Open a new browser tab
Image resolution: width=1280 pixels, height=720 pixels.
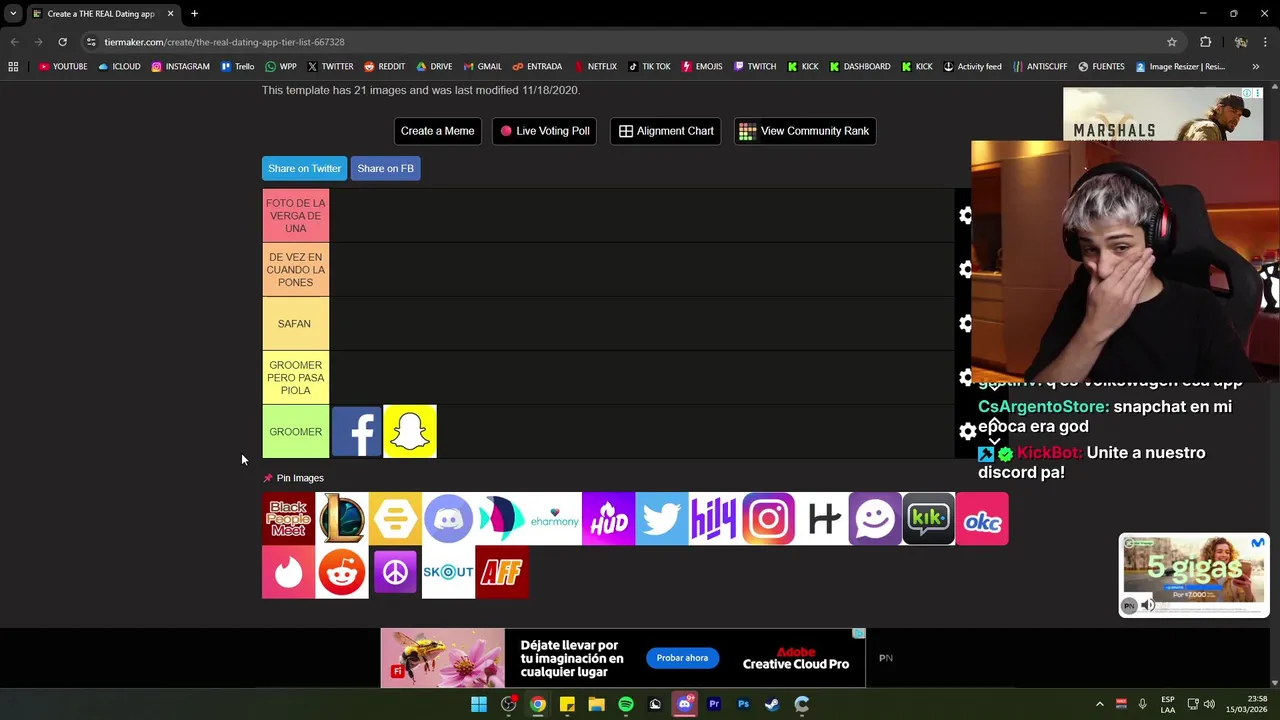click(x=194, y=14)
